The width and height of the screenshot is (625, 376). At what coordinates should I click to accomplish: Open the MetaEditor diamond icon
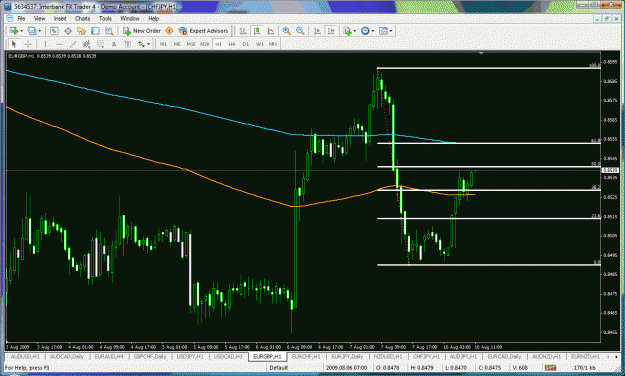pos(169,31)
